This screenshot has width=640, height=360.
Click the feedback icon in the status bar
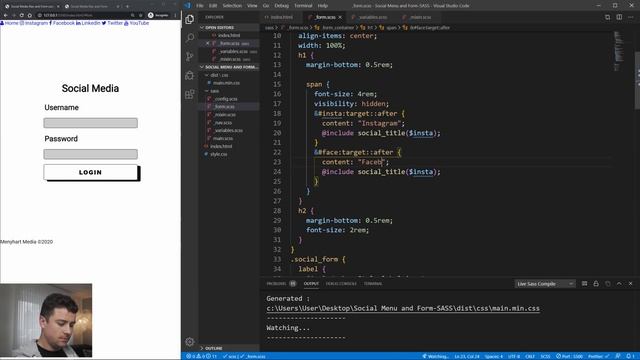tap(618, 356)
